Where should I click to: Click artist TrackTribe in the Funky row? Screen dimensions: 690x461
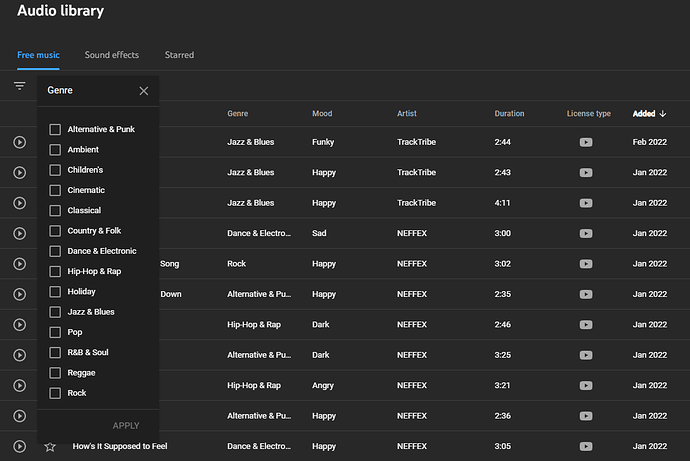pos(416,142)
